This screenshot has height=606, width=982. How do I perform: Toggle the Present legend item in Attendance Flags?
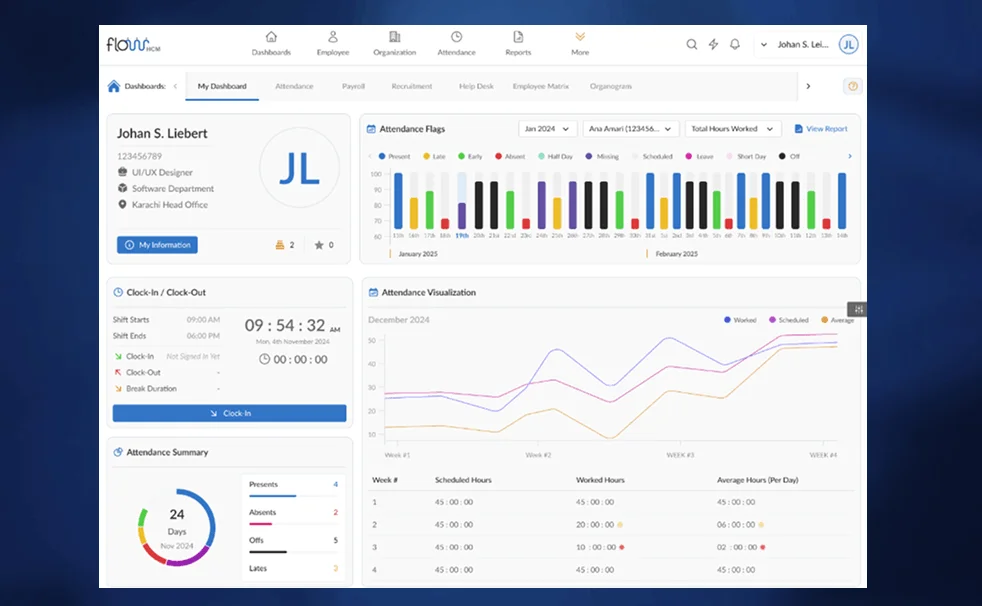click(x=395, y=157)
